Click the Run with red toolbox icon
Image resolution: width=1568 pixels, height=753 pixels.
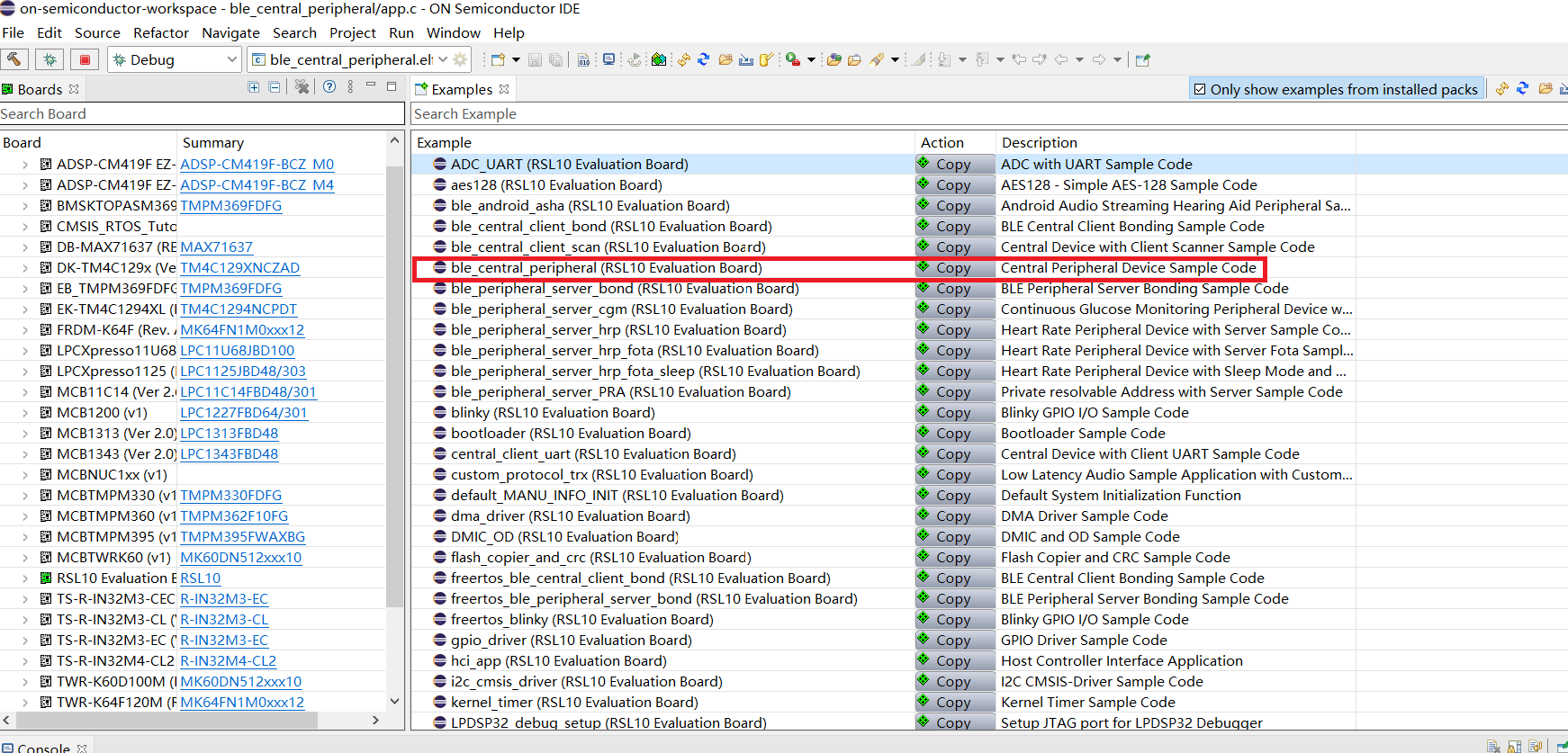tap(792, 59)
